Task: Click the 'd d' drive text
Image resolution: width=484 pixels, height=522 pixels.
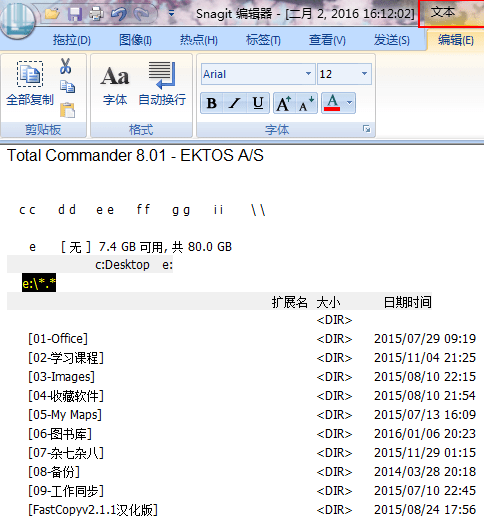Action: (x=67, y=210)
